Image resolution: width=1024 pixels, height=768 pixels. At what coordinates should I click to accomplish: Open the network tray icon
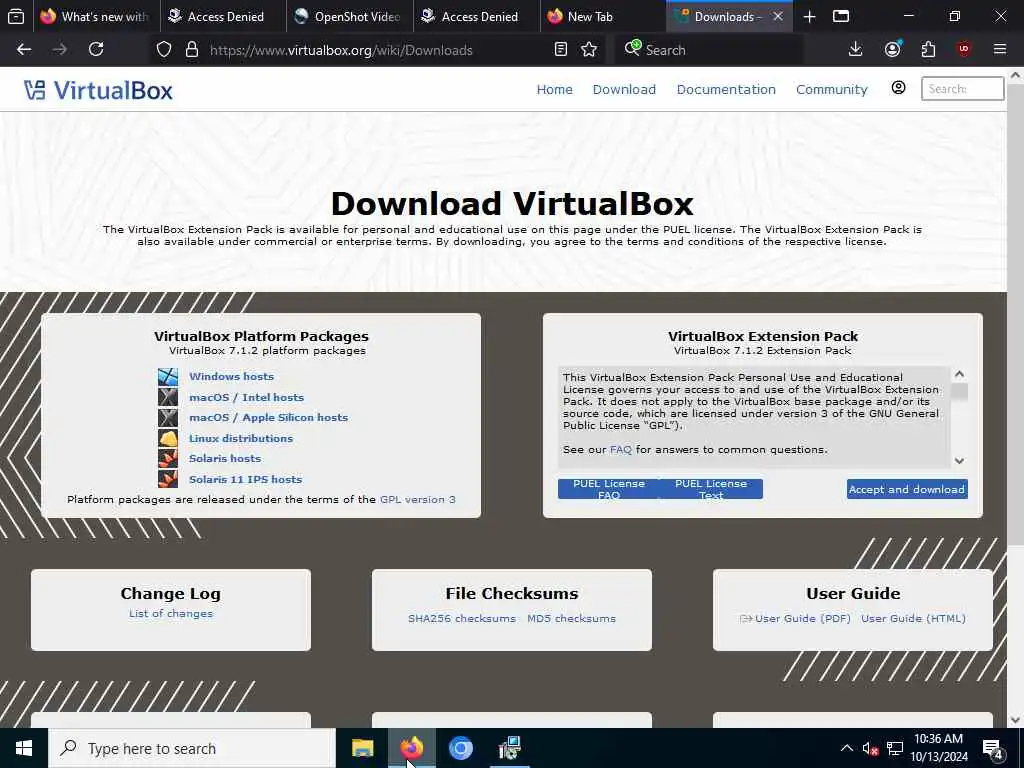pyautogui.click(x=895, y=748)
